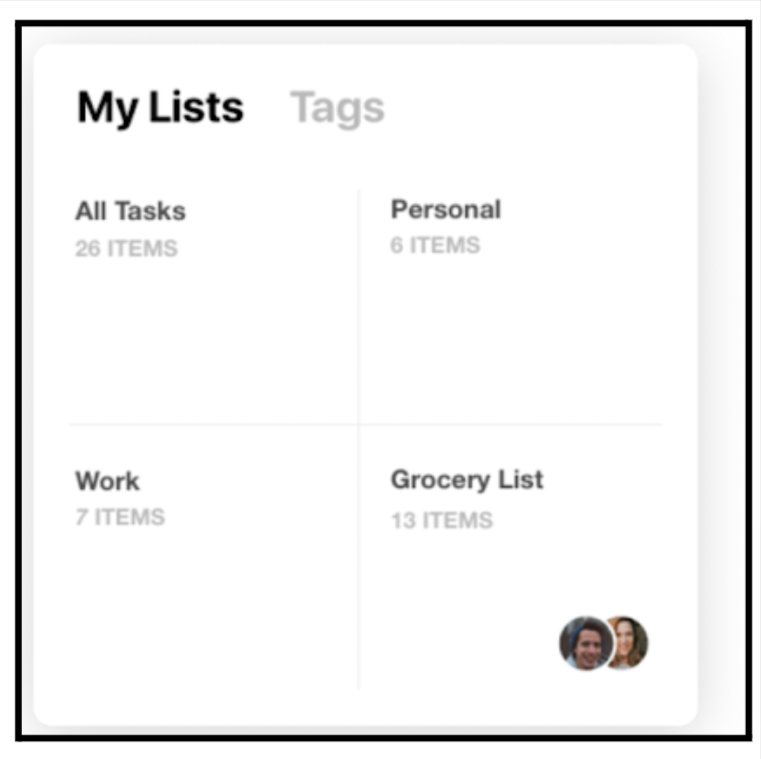Click the 26 ITEMS count label

(x=126, y=248)
